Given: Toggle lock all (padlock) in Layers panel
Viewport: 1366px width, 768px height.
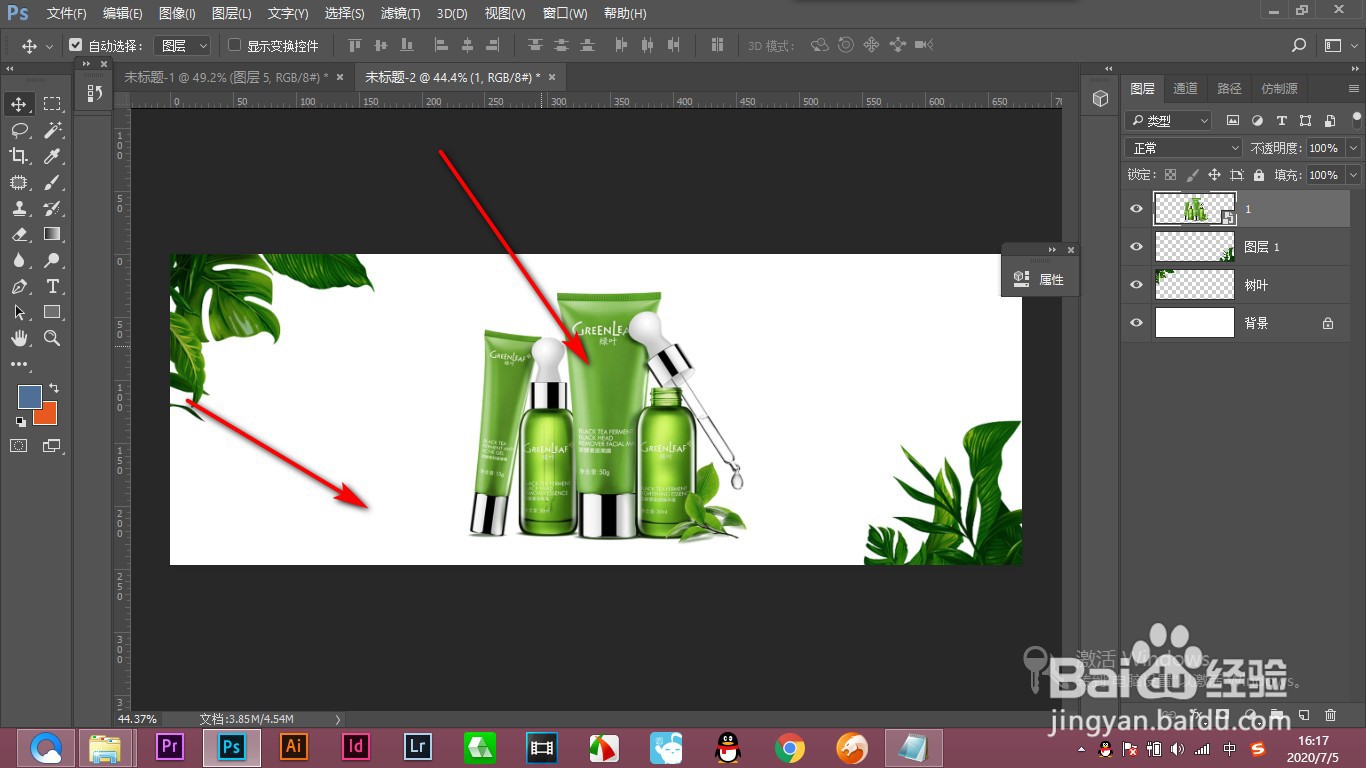Looking at the screenshot, I should point(1259,174).
